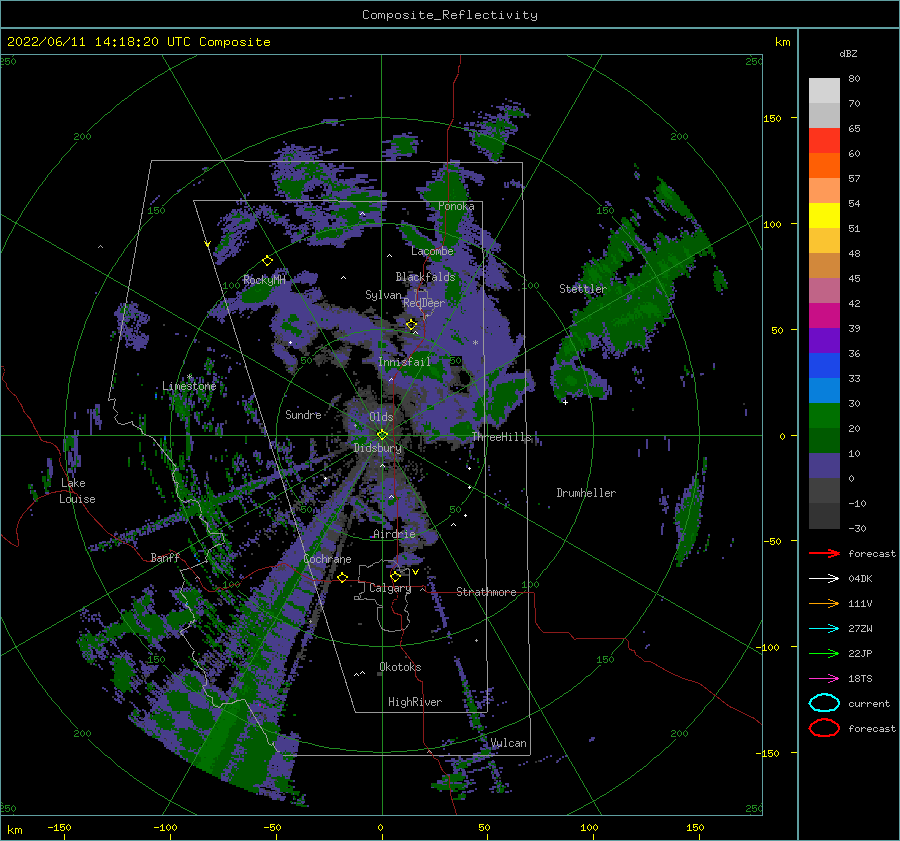Click the Strathmore town label

coord(486,592)
